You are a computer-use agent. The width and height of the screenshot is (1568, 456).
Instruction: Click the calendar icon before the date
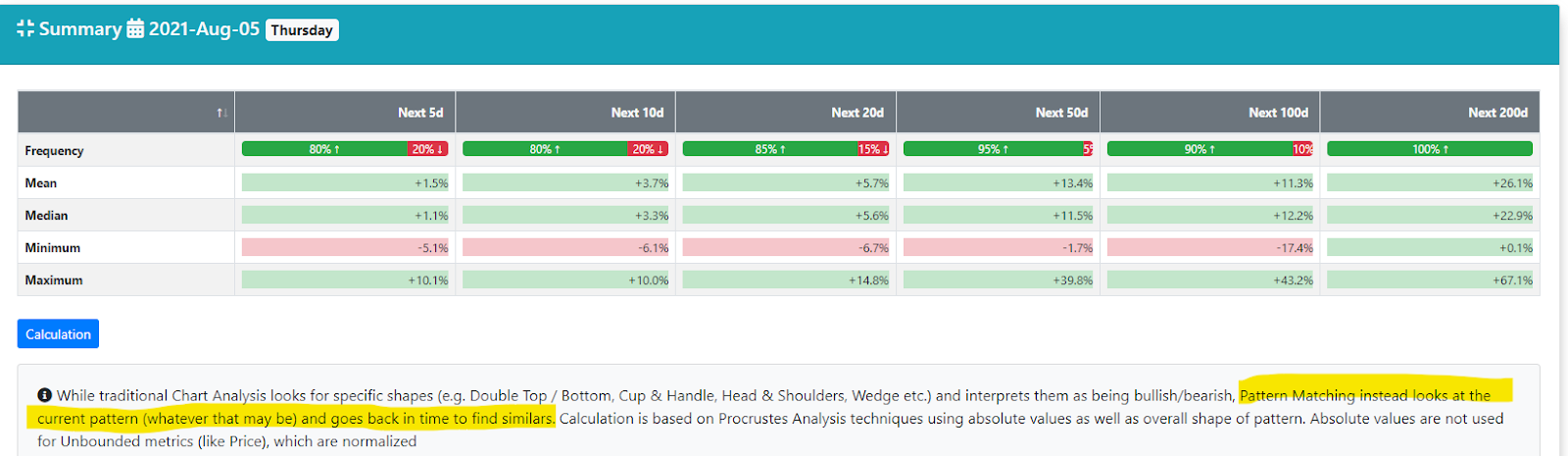(135, 29)
